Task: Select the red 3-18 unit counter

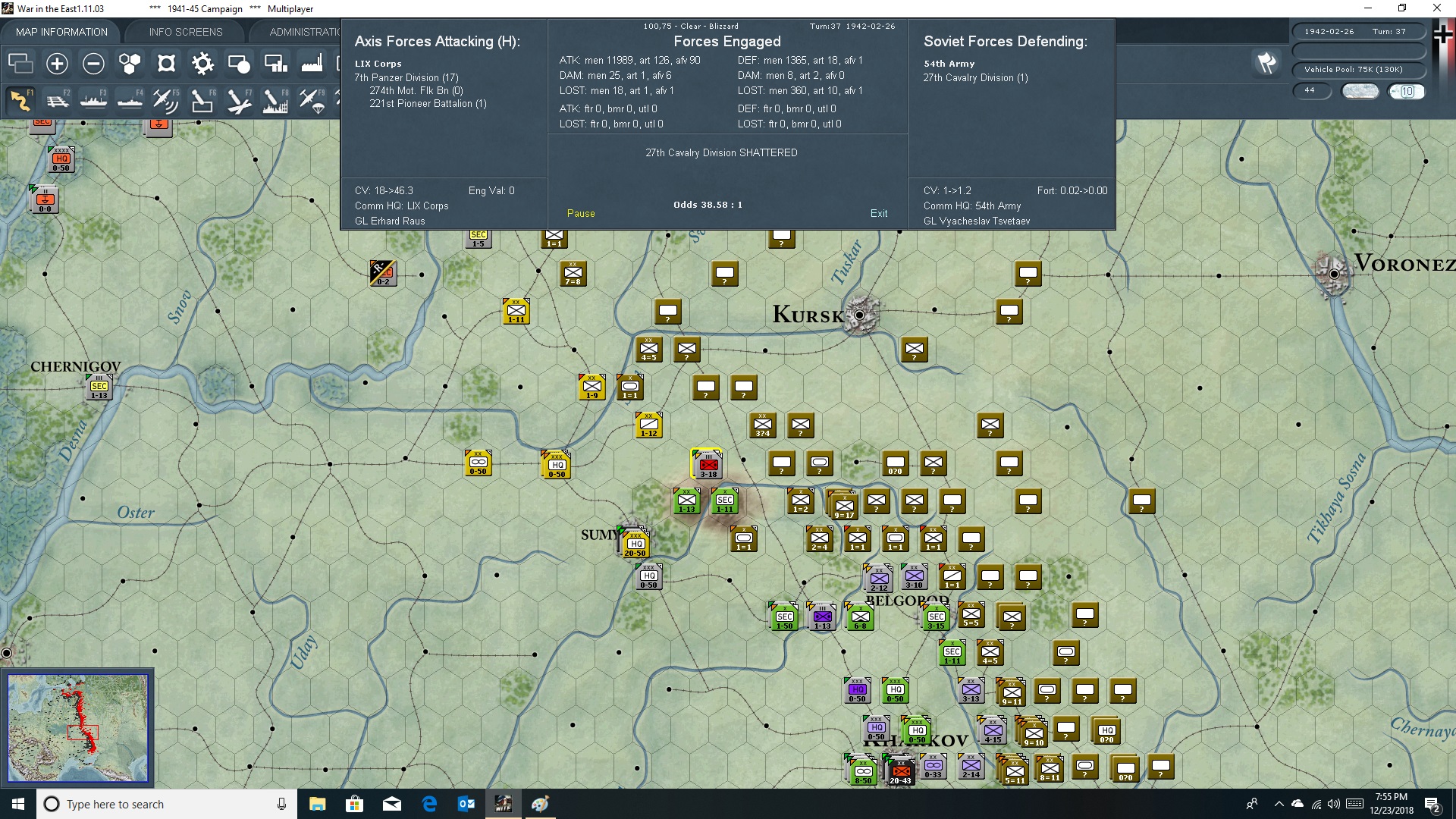Action: (708, 464)
